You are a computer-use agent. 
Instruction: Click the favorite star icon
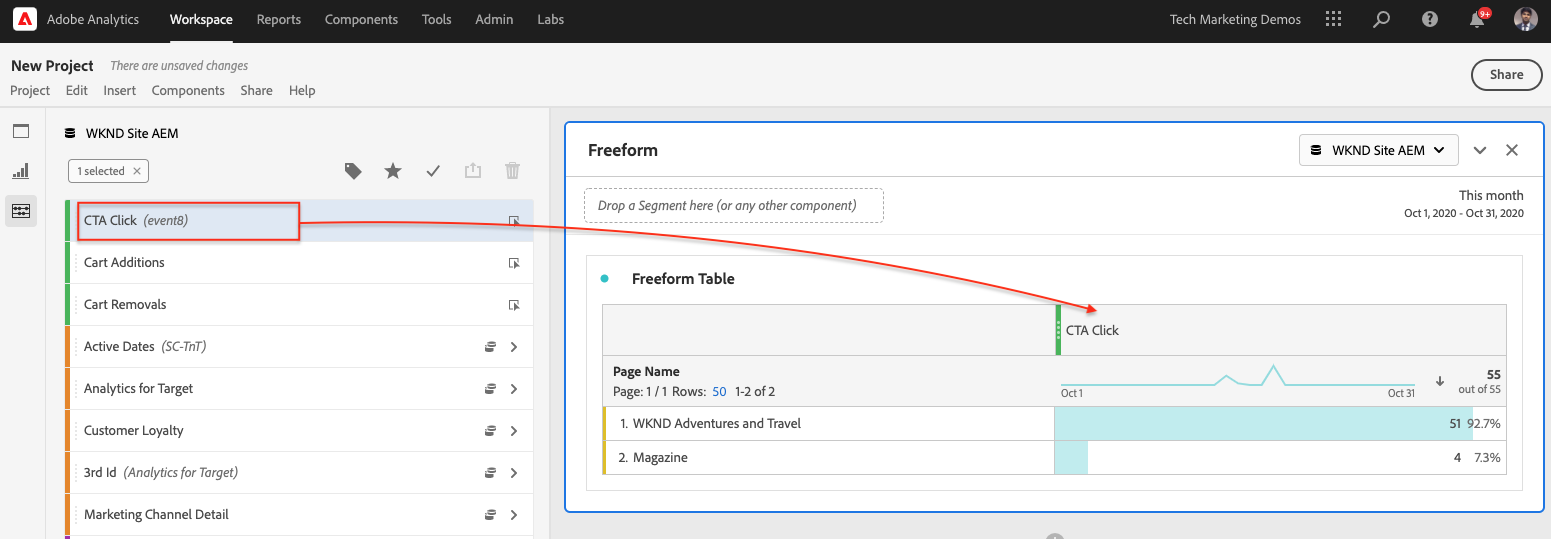tap(393, 171)
